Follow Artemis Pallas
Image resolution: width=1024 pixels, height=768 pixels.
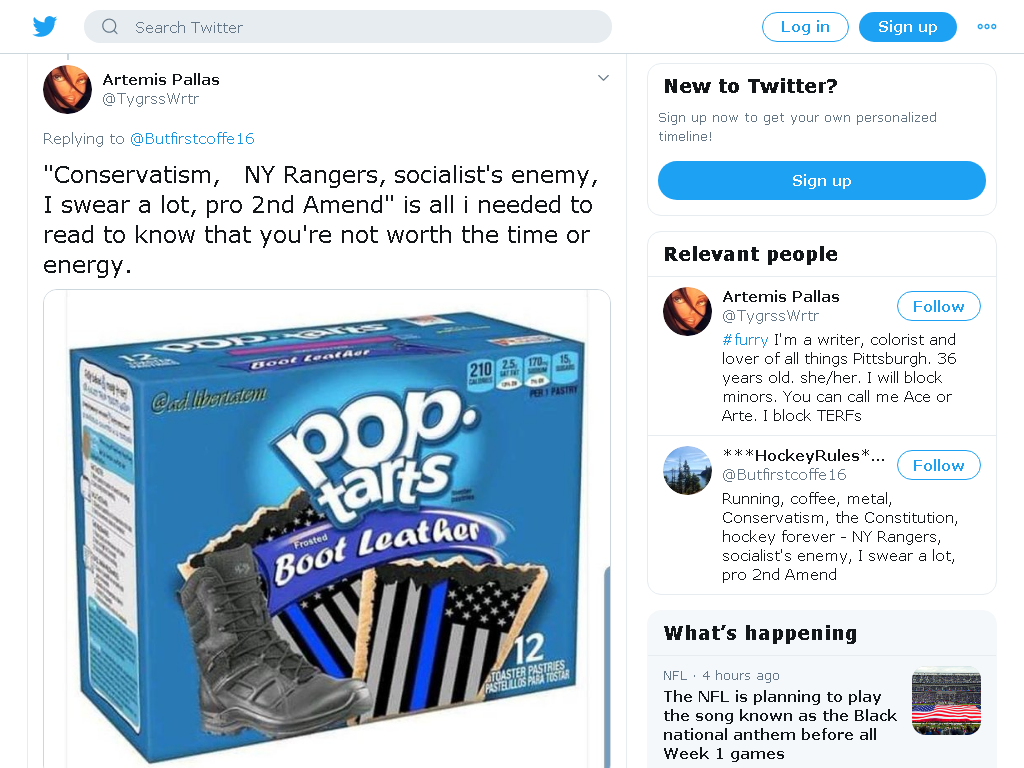[938, 306]
